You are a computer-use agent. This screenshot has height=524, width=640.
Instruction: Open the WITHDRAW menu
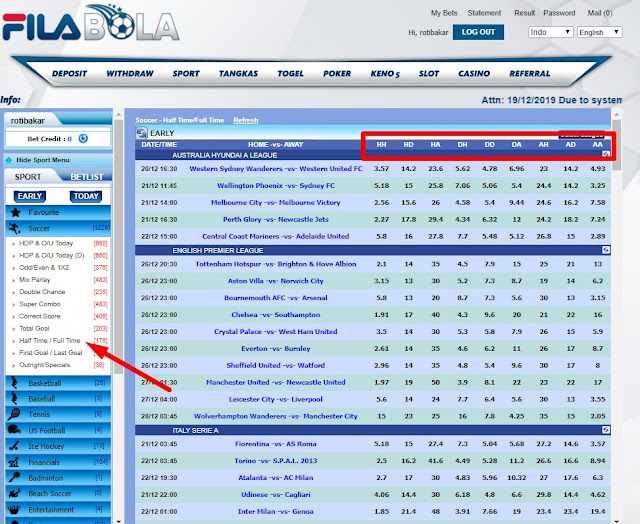point(130,74)
